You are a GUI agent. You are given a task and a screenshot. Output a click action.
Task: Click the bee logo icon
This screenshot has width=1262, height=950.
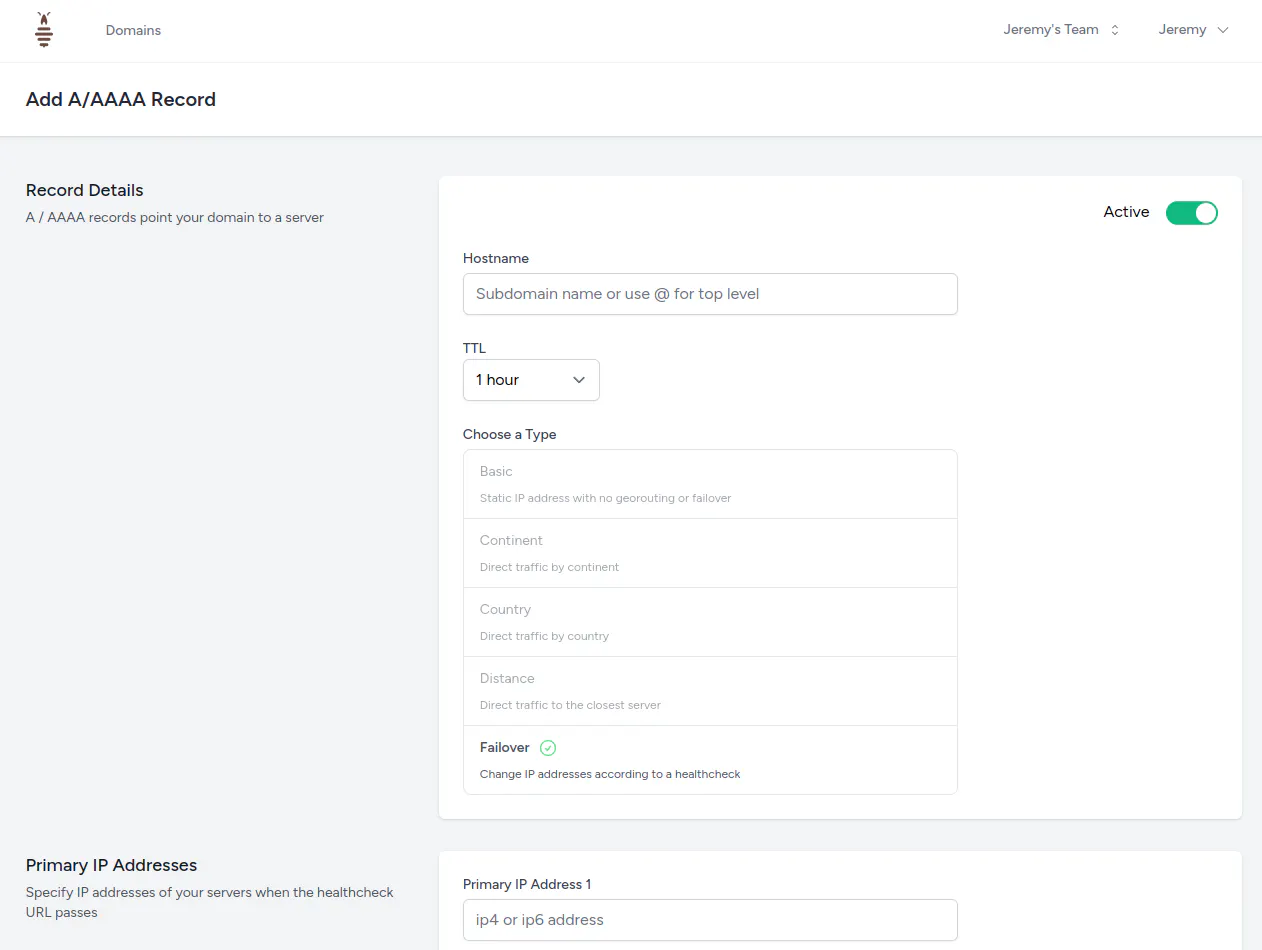click(43, 30)
